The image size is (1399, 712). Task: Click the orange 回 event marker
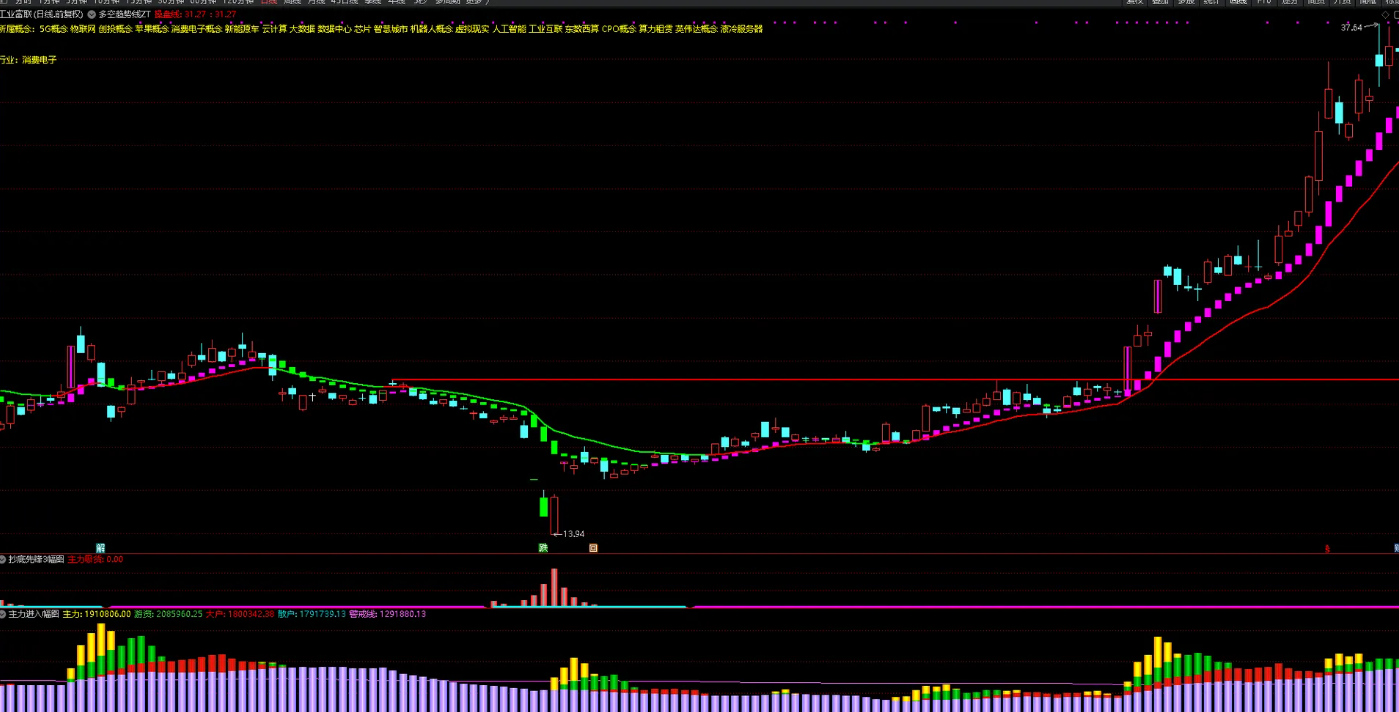tap(593, 548)
